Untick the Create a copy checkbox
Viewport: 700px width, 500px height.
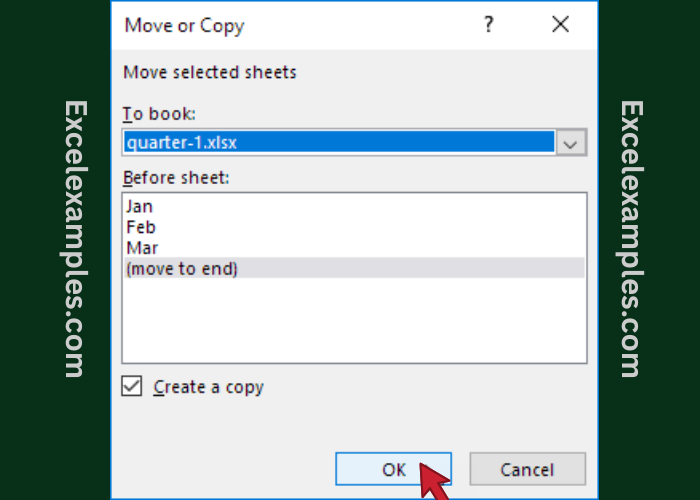tap(132, 387)
